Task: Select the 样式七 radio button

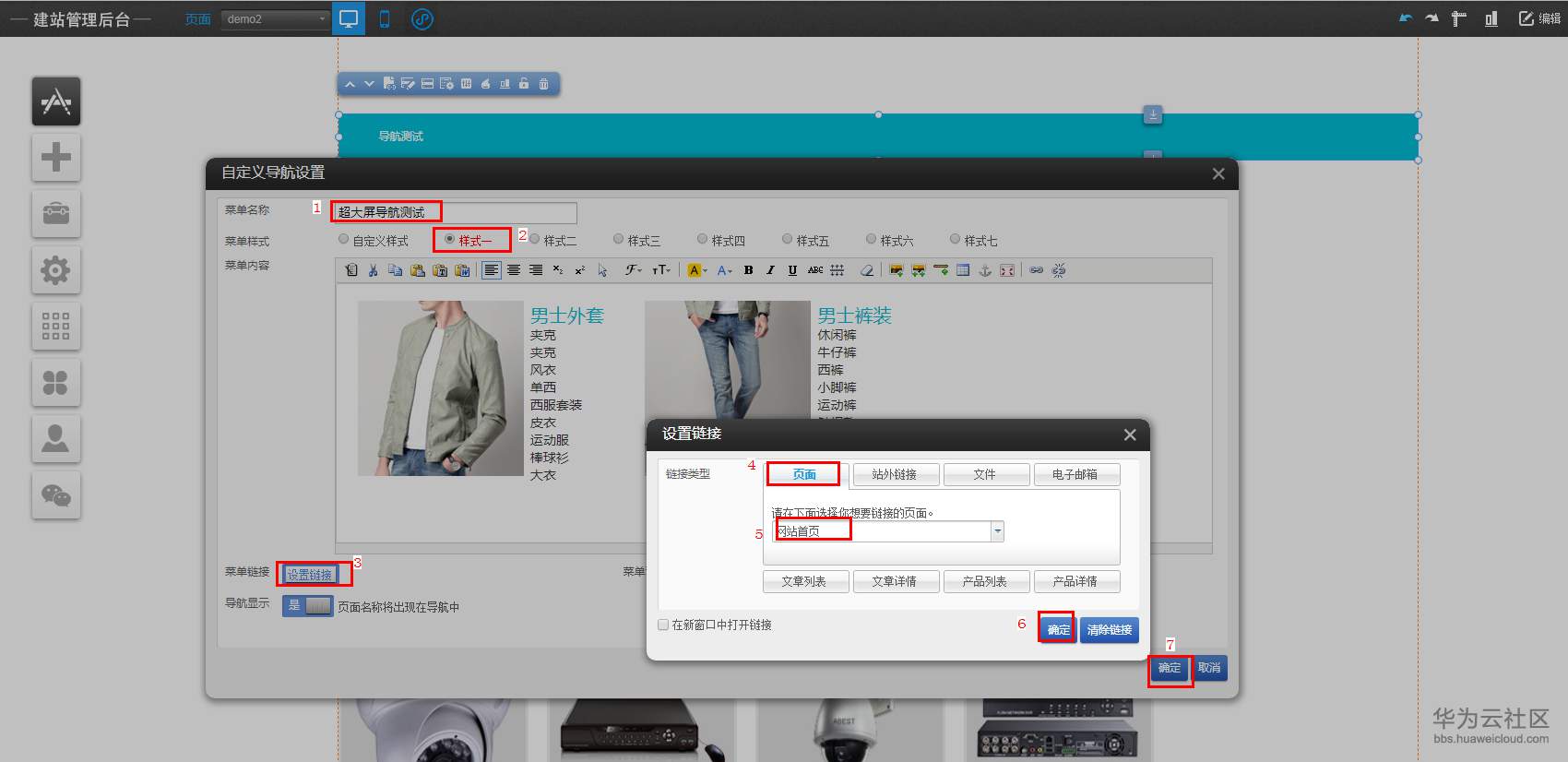Action: pyautogui.click(x=955, y=240)
